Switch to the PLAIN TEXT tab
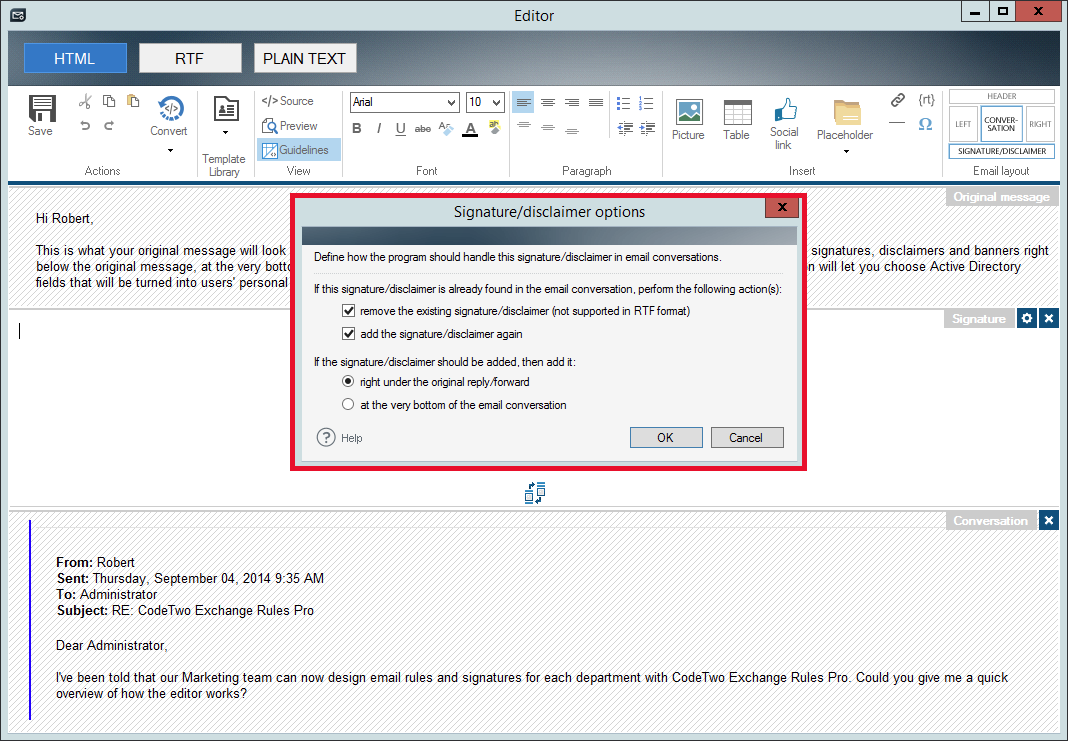This screenshot has height=741, width=1068. click(305, 57)
